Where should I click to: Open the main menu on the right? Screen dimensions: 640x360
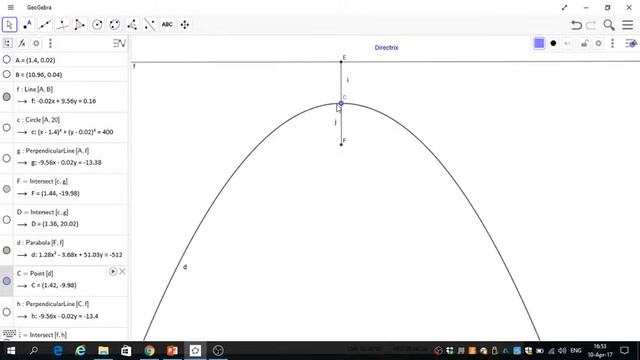click(x=627, y=25)
